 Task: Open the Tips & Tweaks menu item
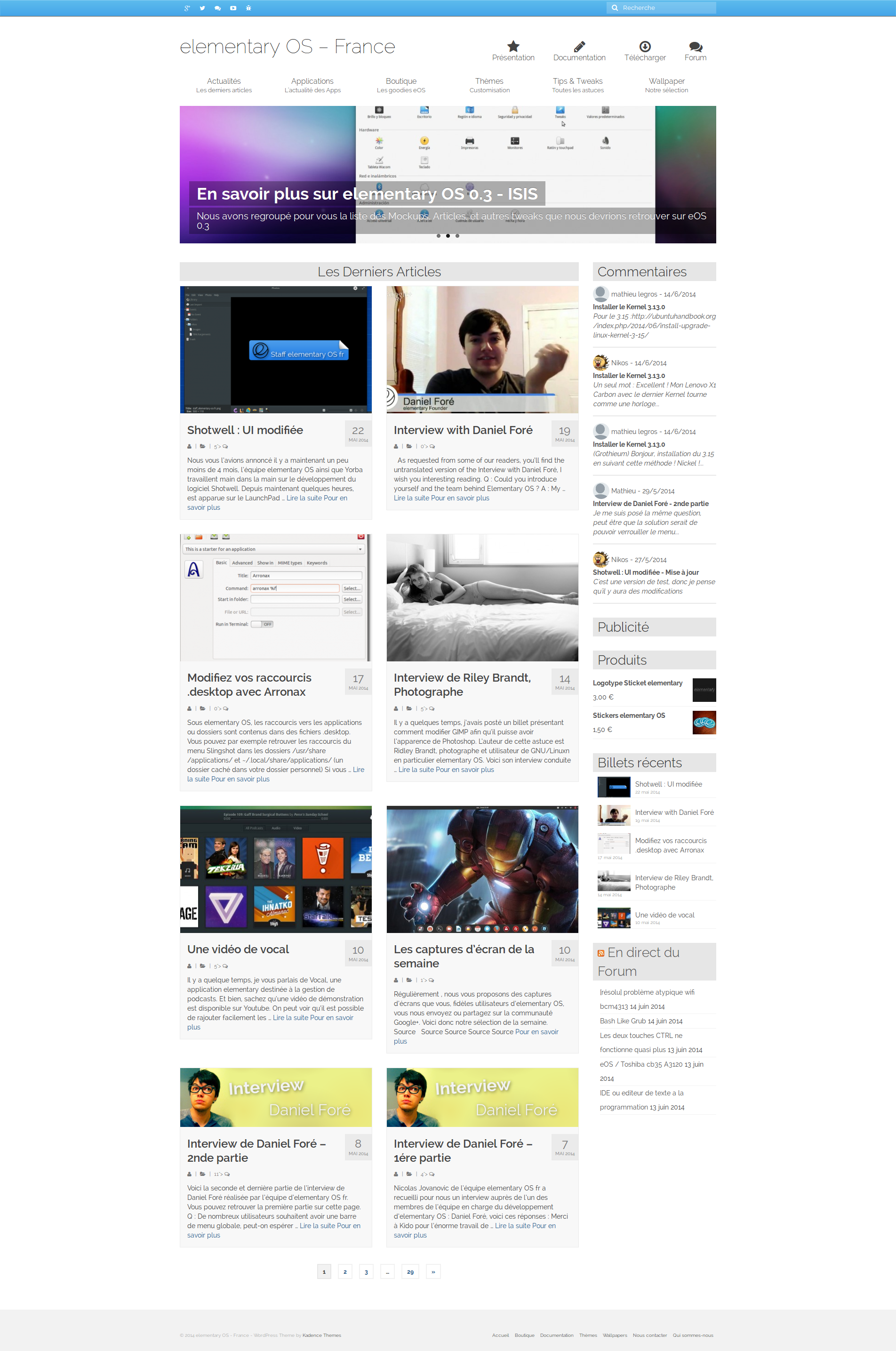pyautogui.click(x=578, y=85)
